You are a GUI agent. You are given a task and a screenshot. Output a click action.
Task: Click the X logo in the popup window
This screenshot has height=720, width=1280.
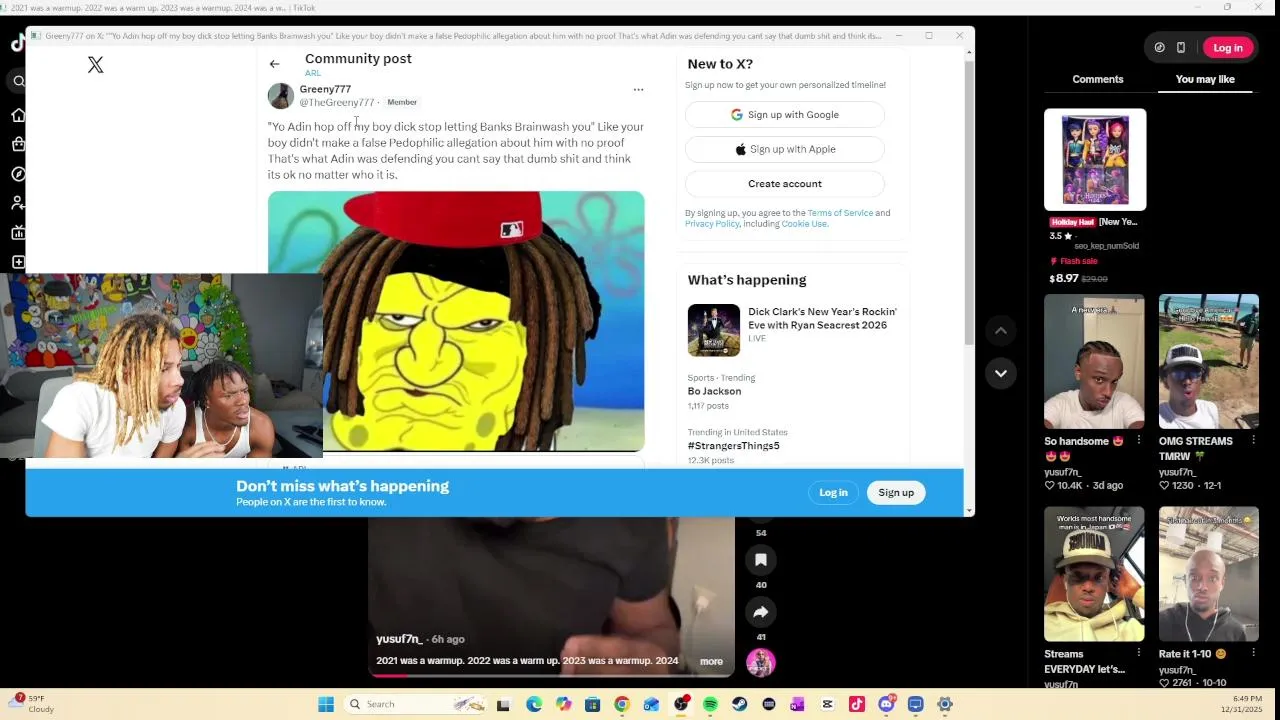(x=95, y=65)
